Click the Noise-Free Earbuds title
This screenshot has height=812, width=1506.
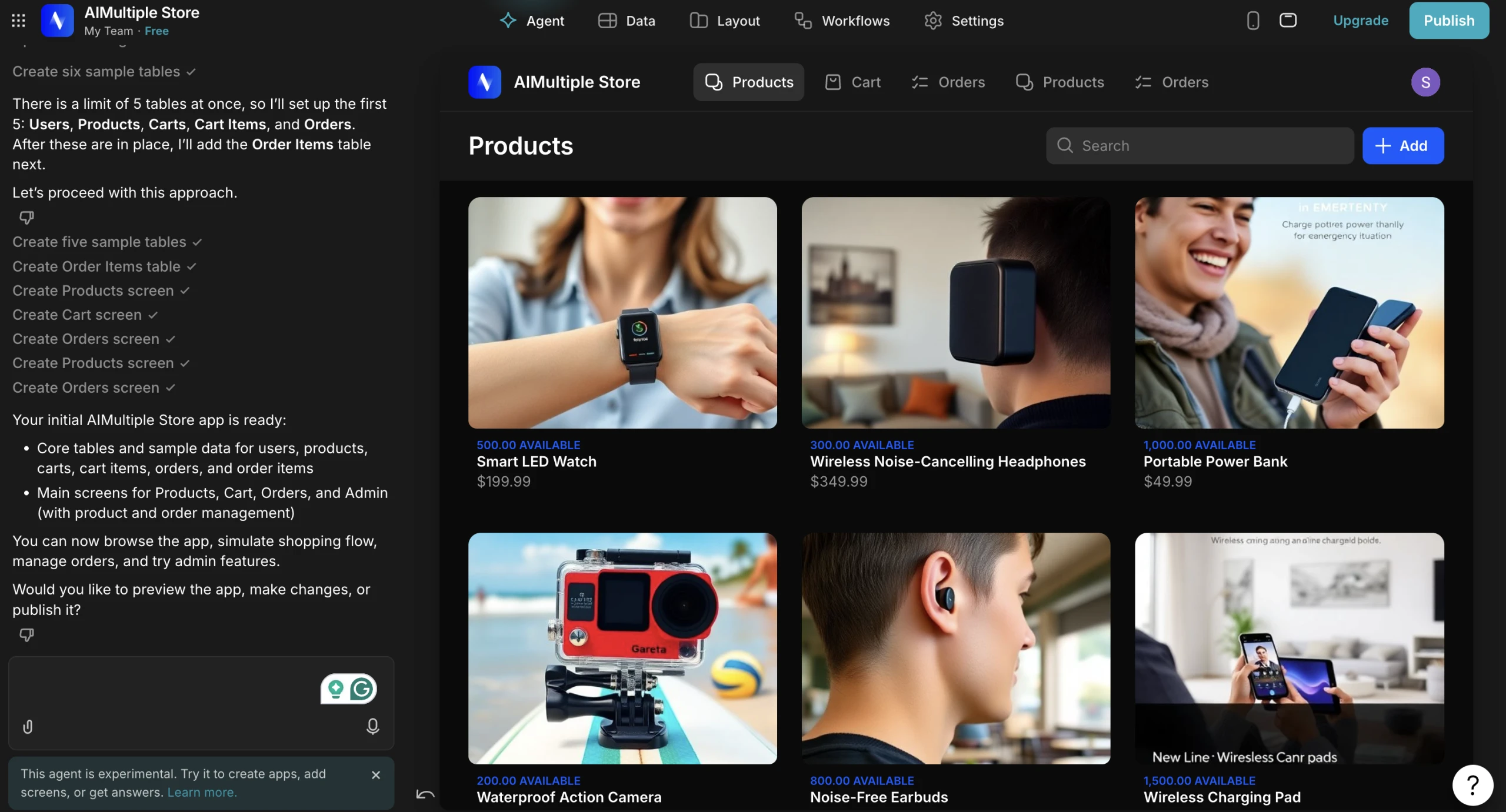(879, 797)
